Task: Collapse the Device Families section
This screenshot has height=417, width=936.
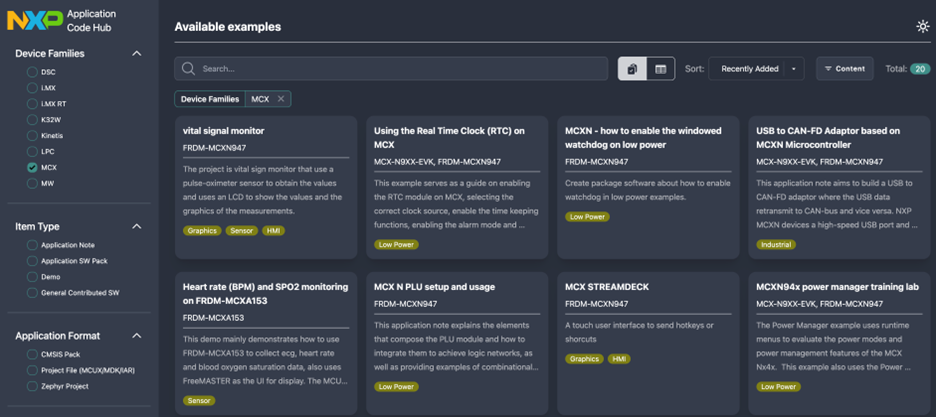Action: [x=137, y=54]
